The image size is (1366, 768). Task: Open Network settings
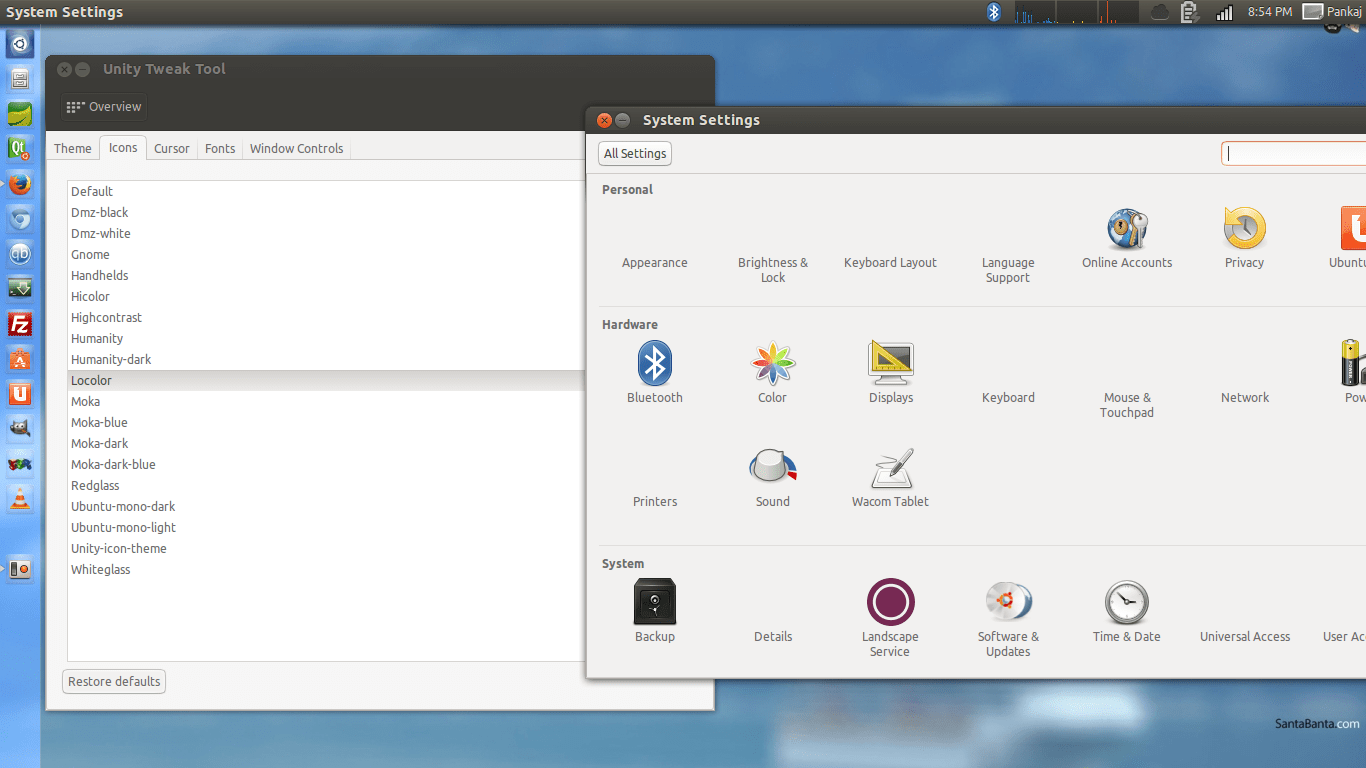[1245, 397]
